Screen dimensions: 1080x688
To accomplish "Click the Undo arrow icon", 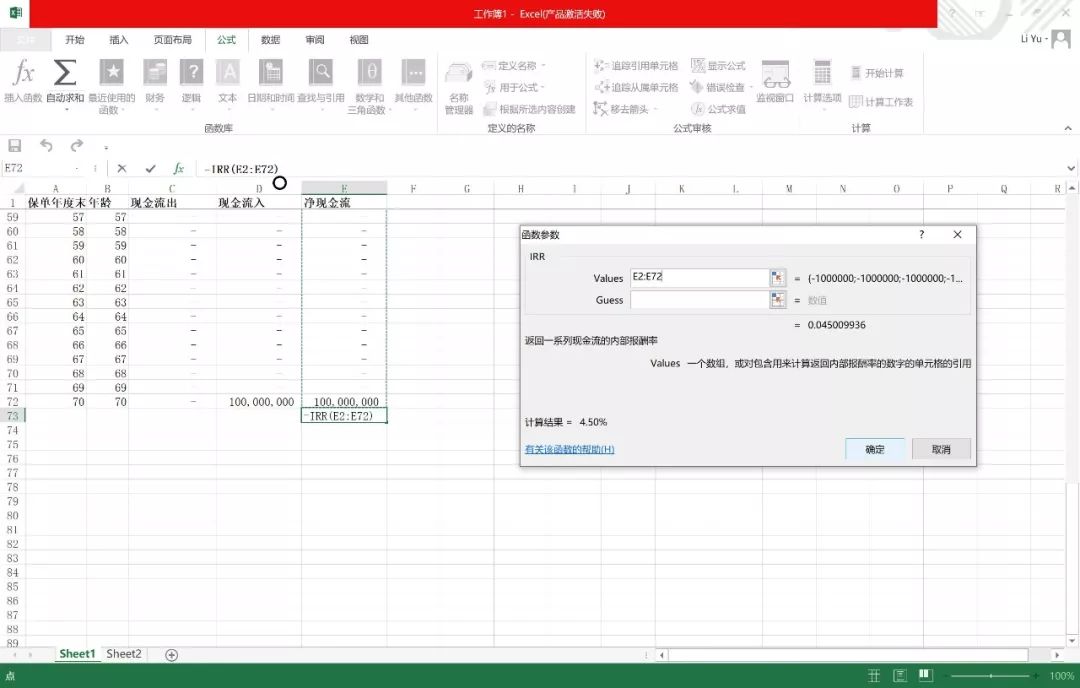I will pyautogui.click(x=46, y=145).
